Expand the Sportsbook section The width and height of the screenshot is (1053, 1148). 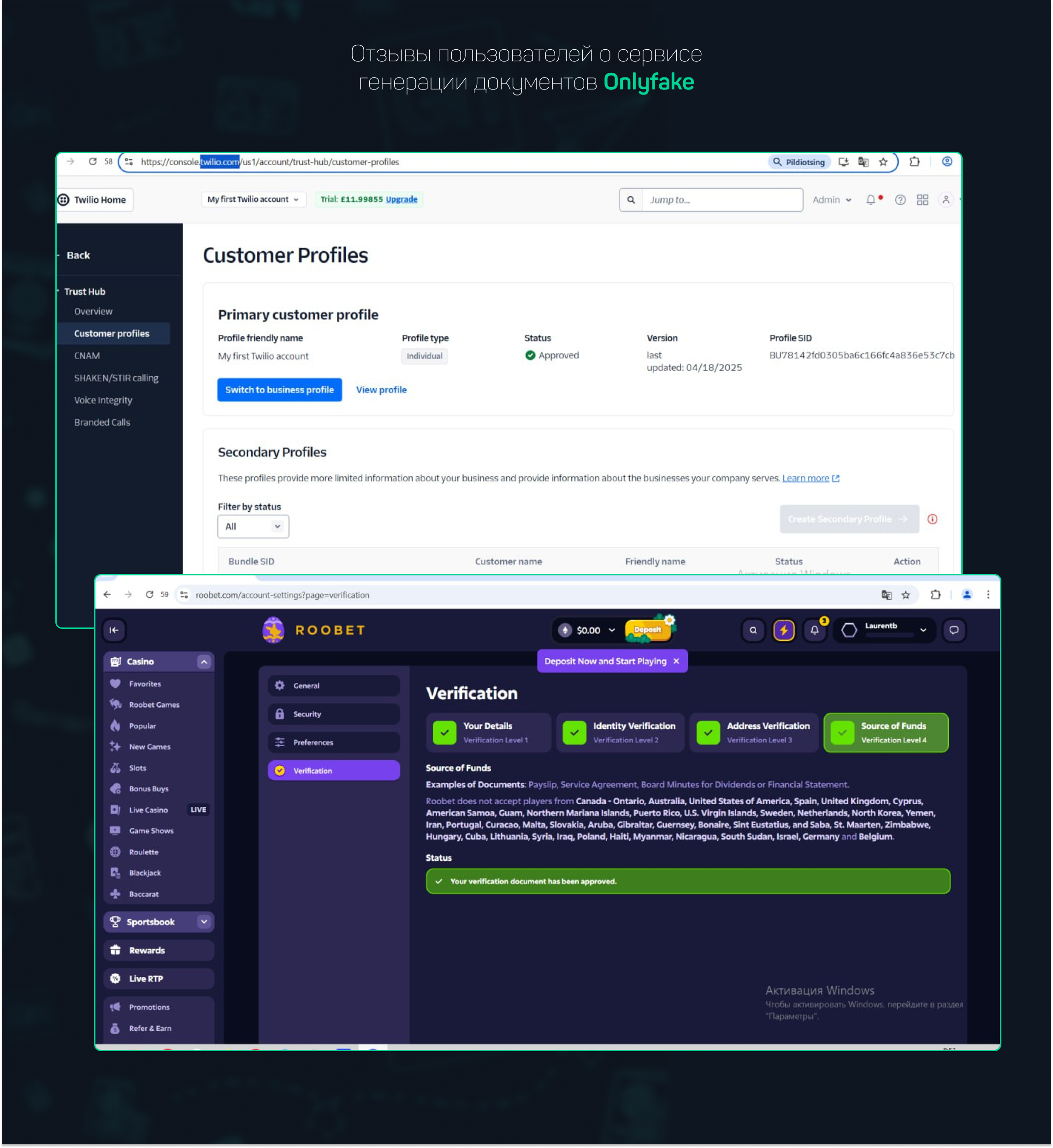(204, 922)
